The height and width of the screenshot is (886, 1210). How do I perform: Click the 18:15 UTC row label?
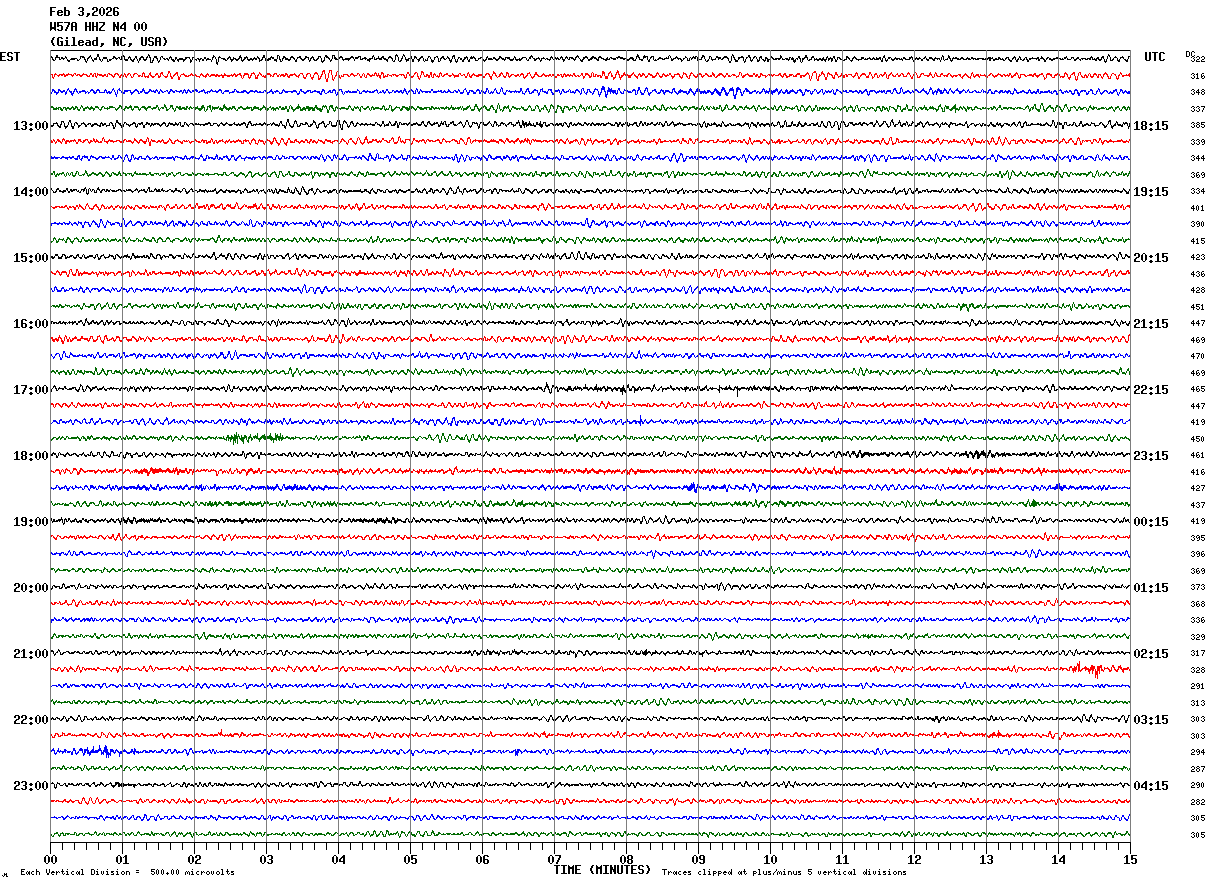pos(1151,126)
